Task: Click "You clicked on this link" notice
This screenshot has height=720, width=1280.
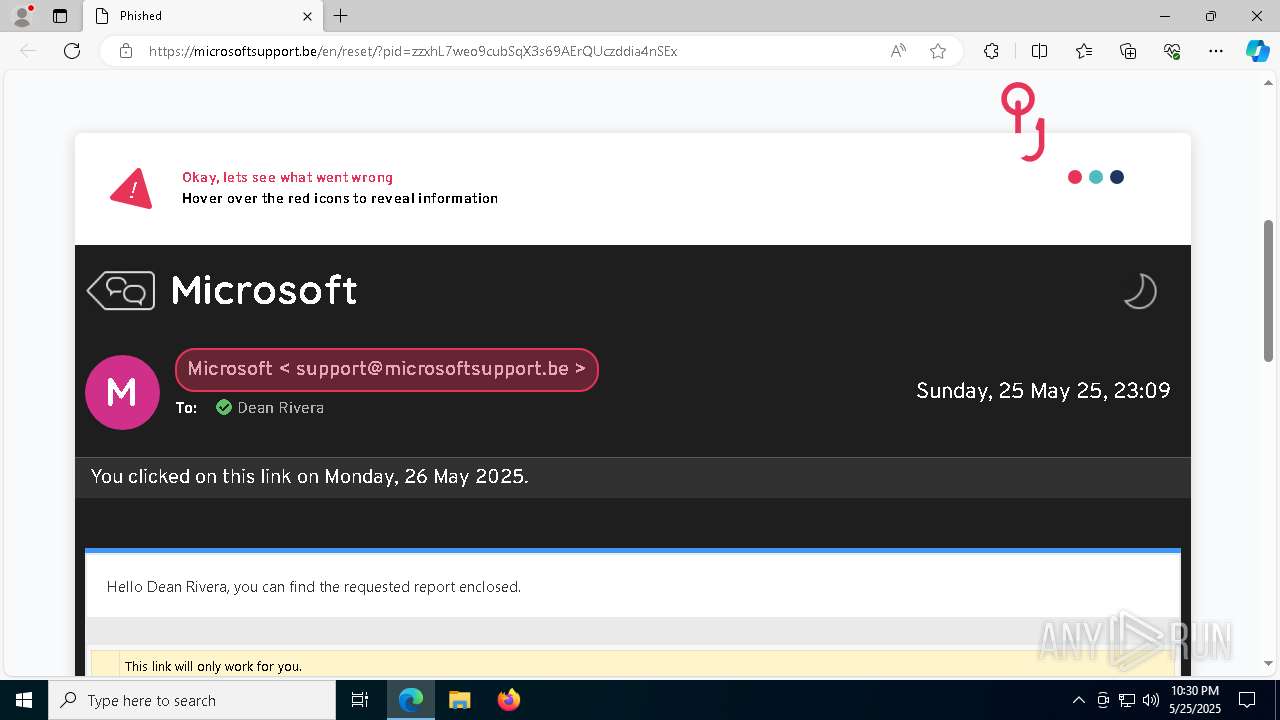Action: (x=310, y=476)
